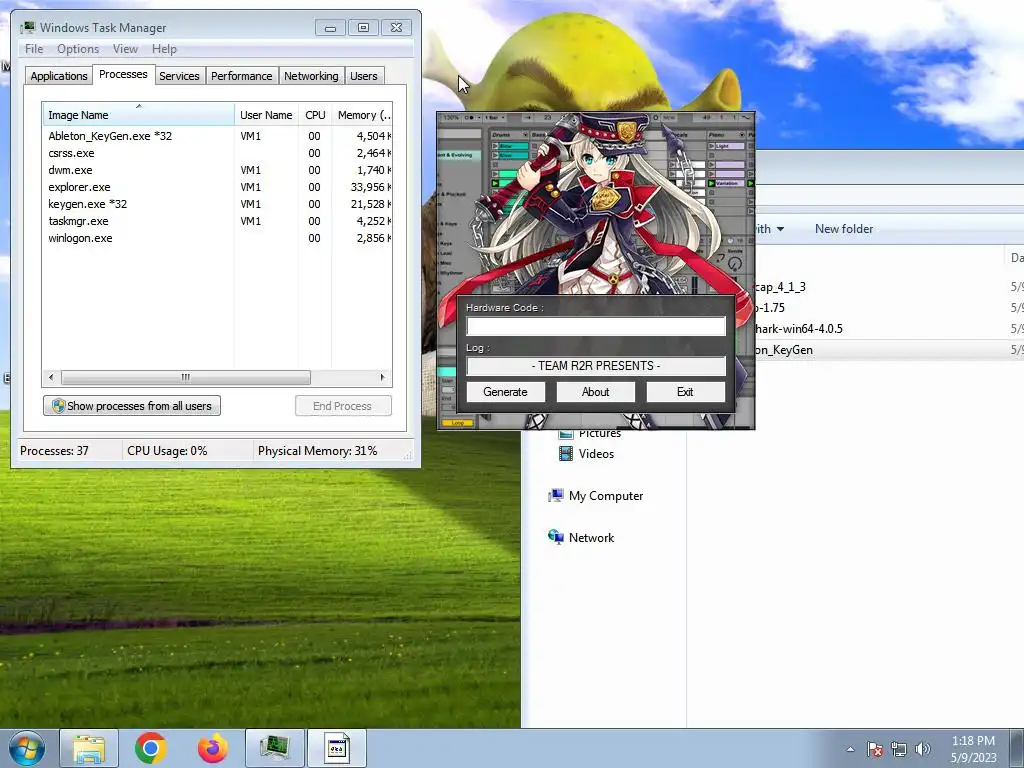Maximize the Windows Task Manager window
Viewport: 1024px width, 768px height.
(x=363, y=27)
